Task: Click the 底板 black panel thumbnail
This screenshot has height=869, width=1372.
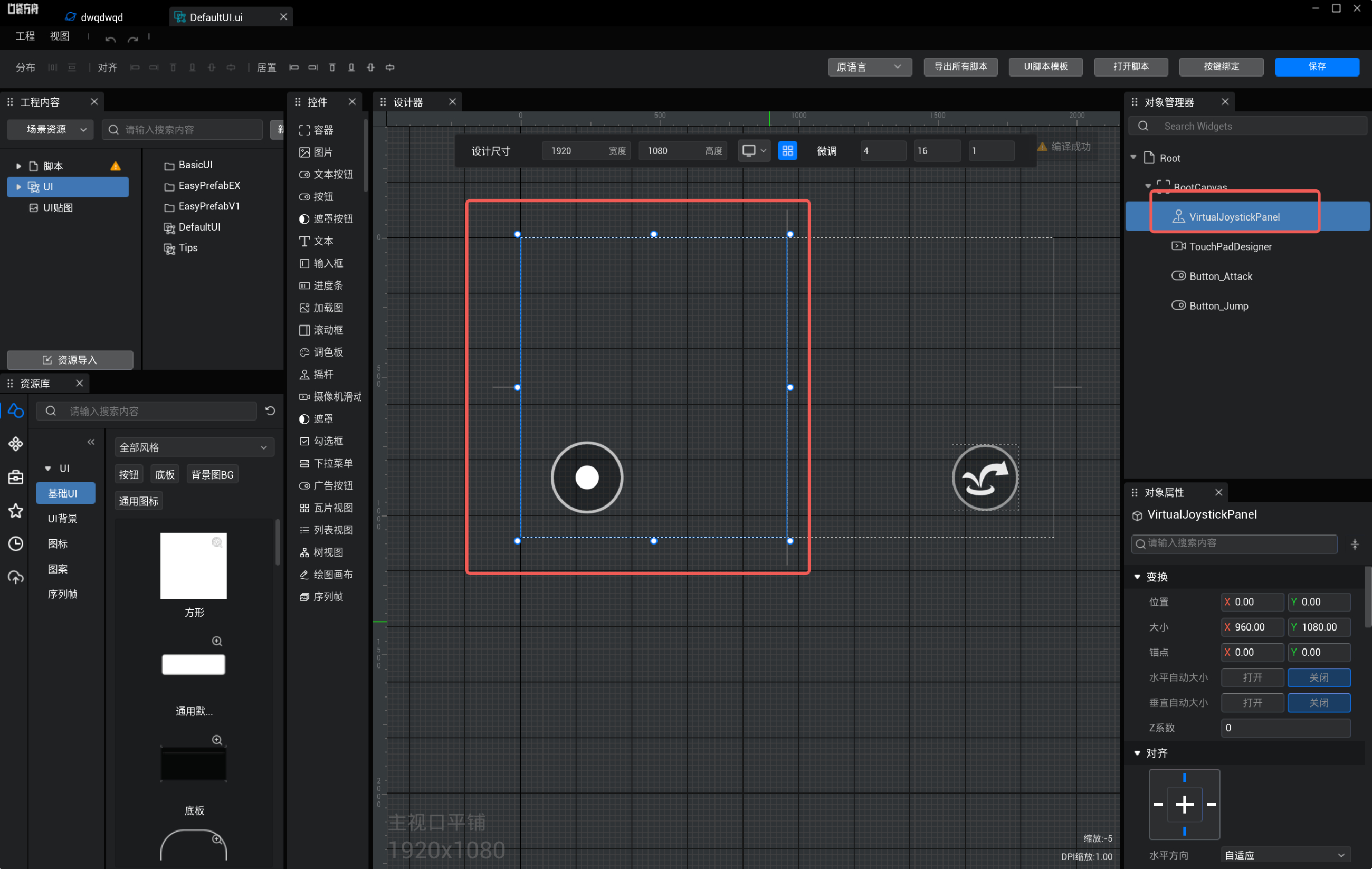Action: pos(194,763)
